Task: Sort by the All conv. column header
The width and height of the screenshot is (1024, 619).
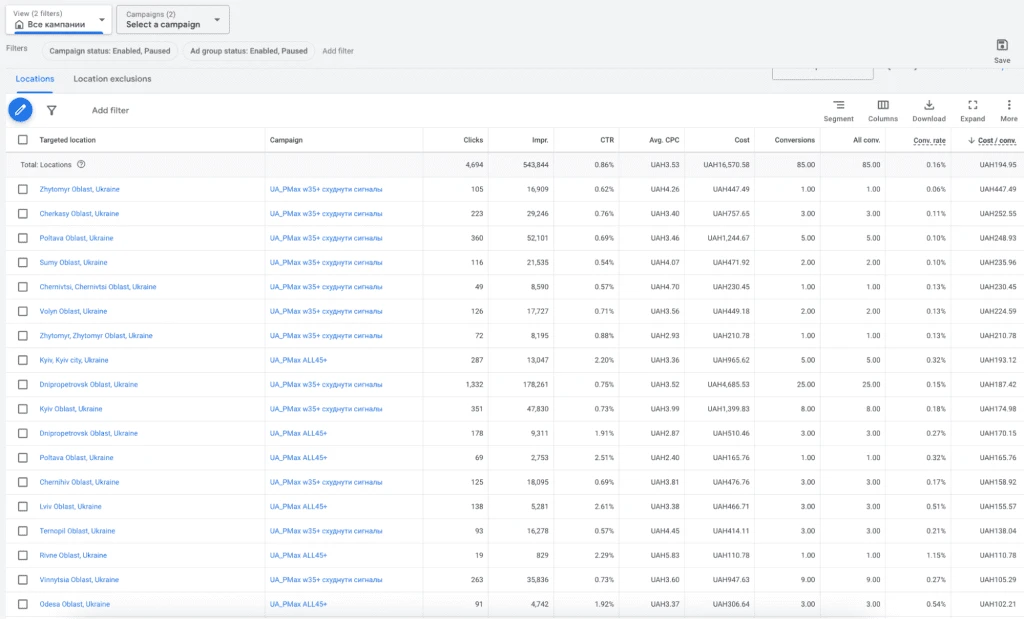Action: click(867, 140)
